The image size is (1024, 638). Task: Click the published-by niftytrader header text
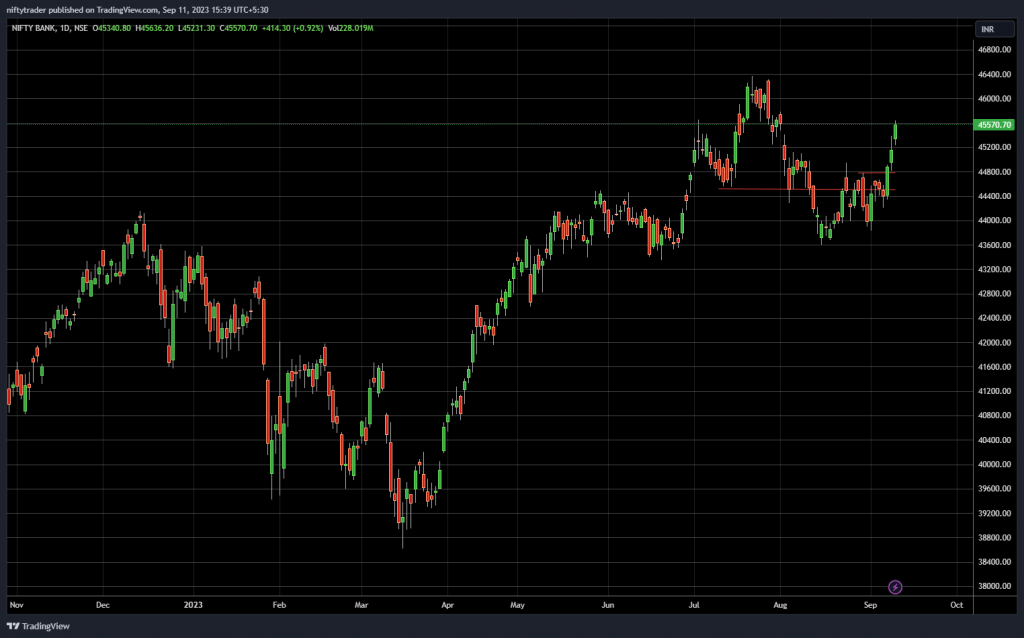click(137, 10)
